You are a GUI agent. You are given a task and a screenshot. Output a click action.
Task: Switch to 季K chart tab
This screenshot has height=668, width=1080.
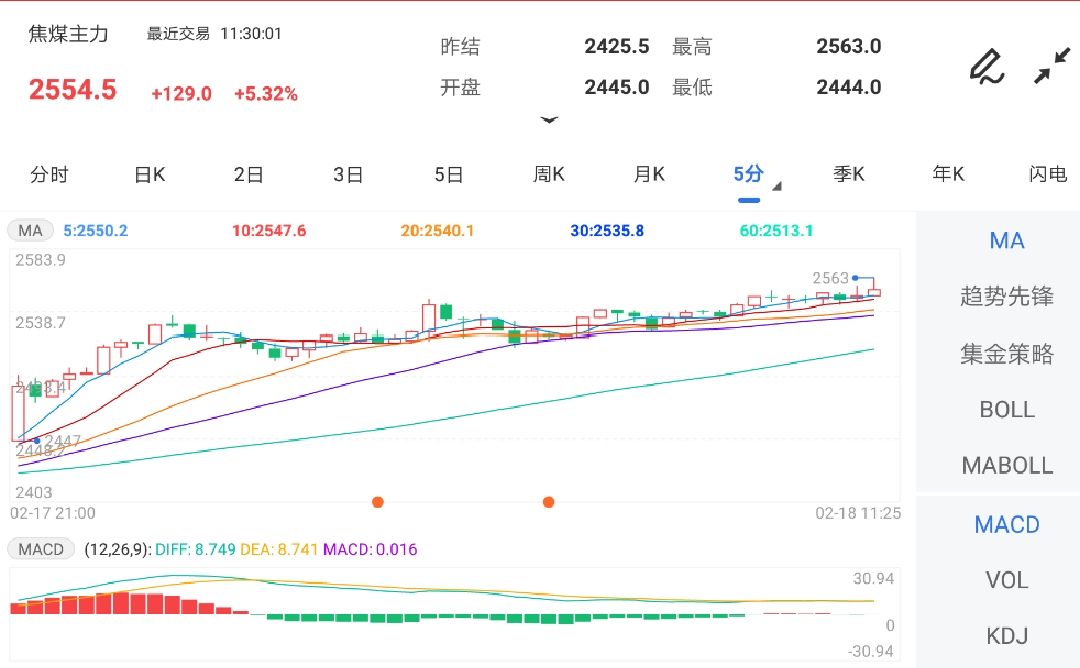click(849, 175)
